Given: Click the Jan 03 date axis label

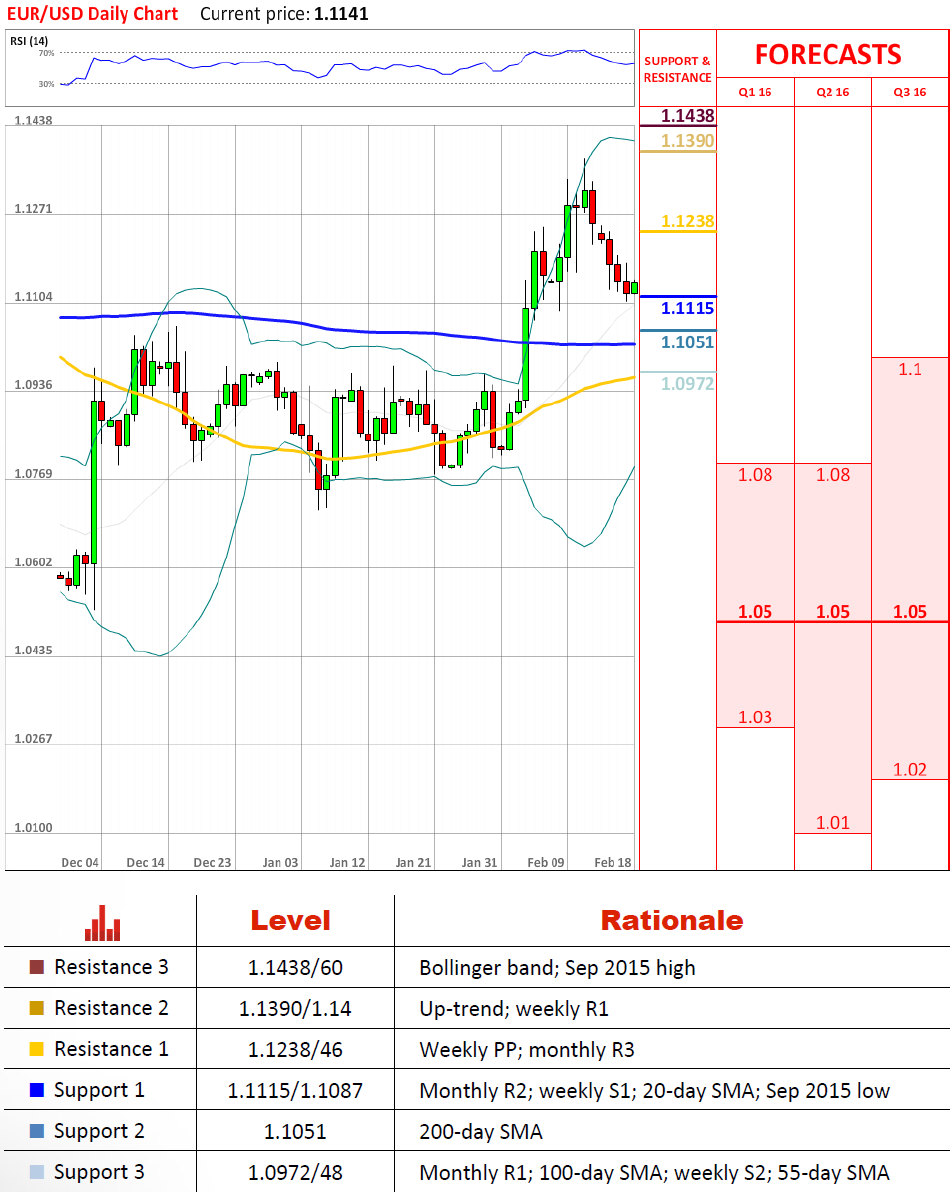Looking at the screenshot, I should [281, 863].
